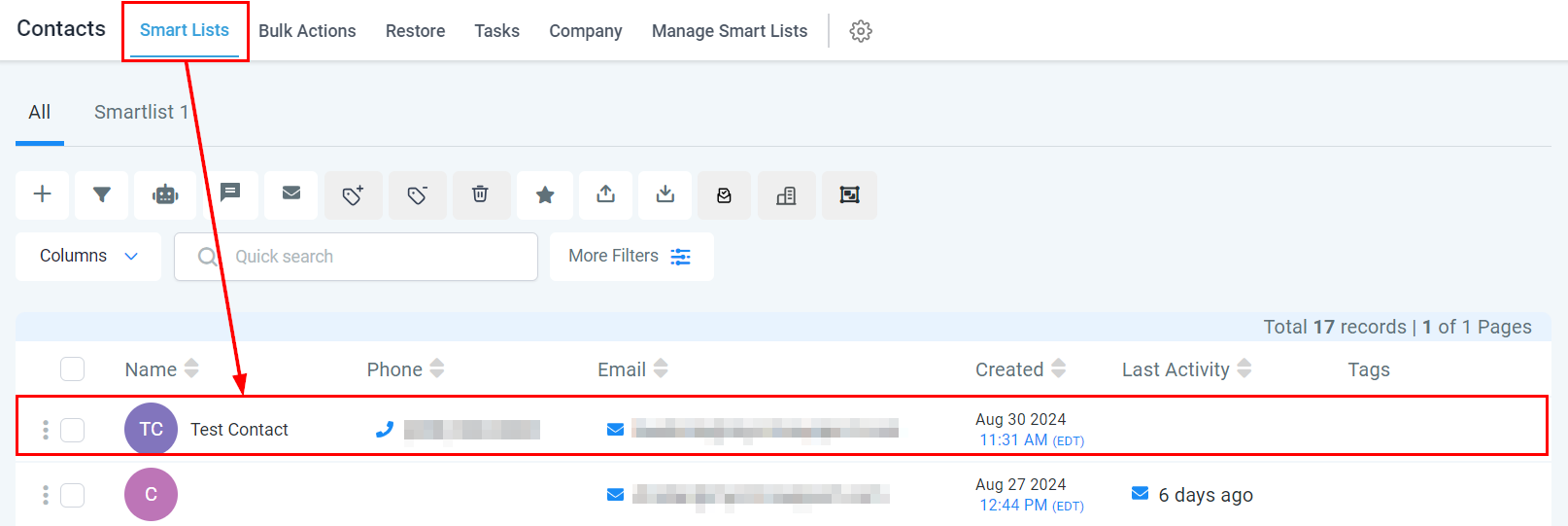The image size is (1568, 526).
Task: Click the delete trash can icon
Action: pyautogui.click(x=480, y=194)
